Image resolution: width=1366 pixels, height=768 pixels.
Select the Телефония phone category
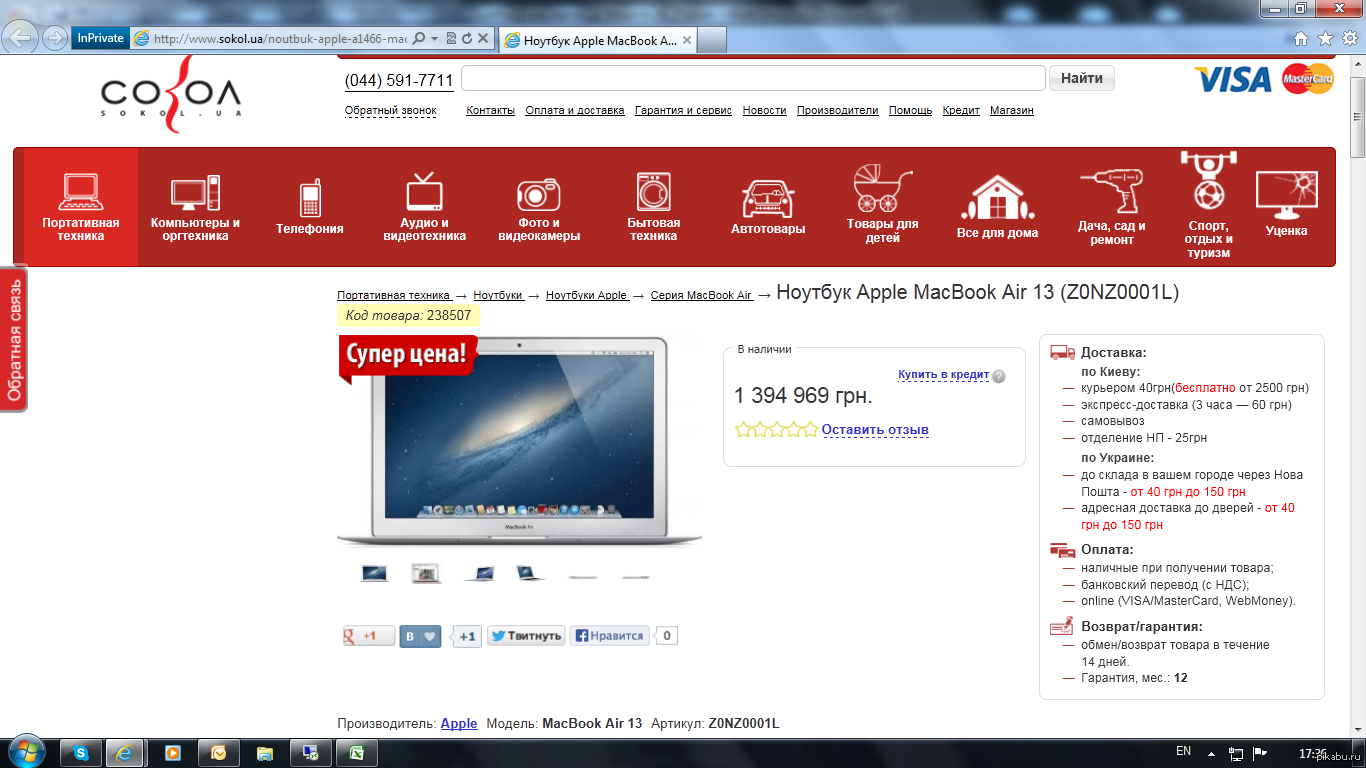[310, 207]
